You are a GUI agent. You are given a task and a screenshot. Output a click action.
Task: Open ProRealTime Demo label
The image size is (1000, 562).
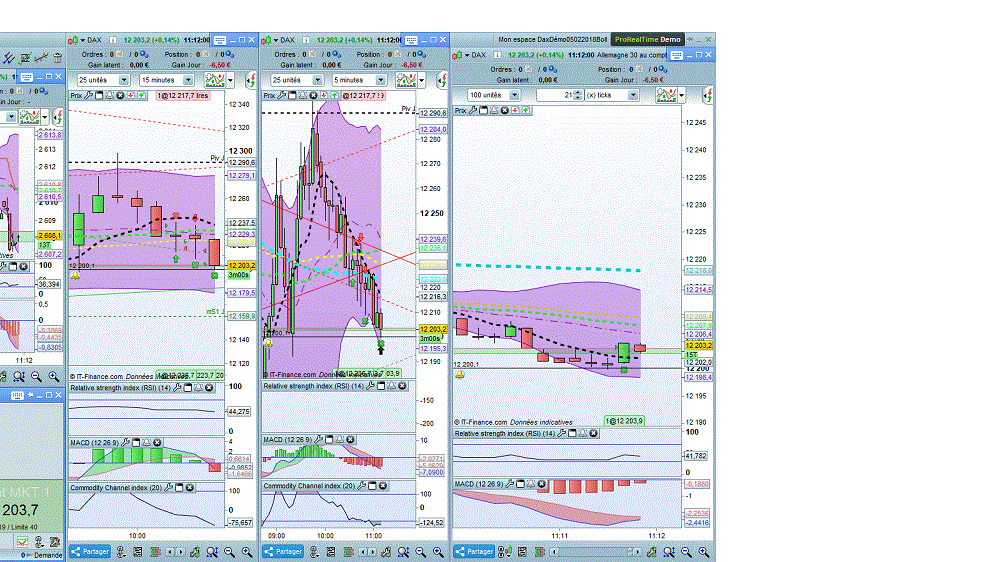[x=647, y=40]
